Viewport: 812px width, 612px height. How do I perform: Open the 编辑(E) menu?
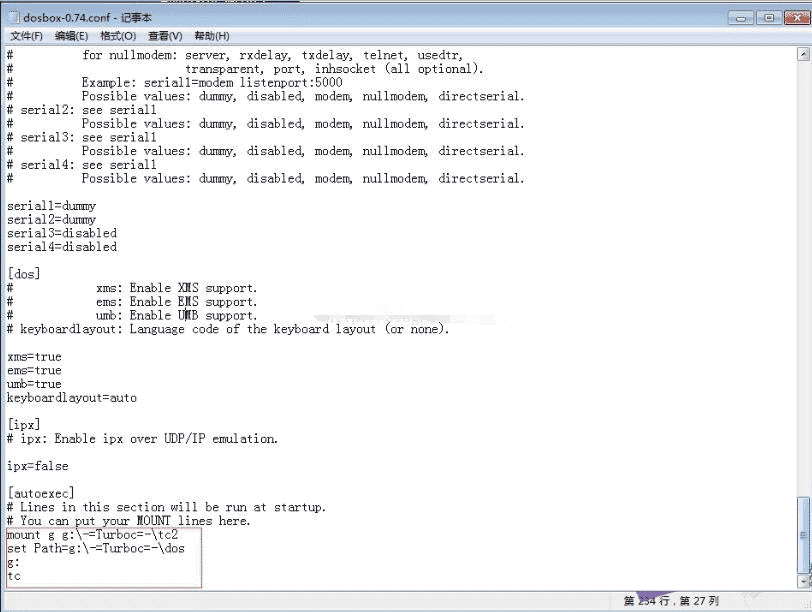(71, 36)
